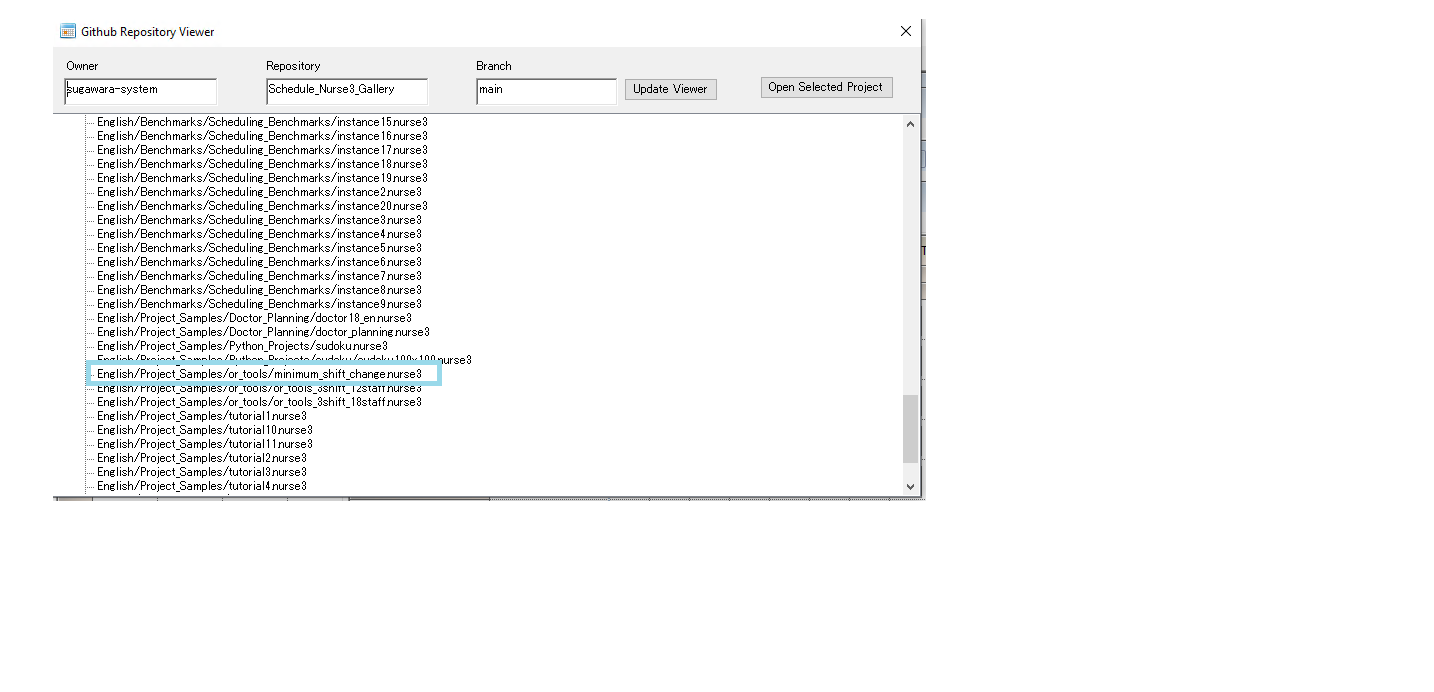1434x692 pixels.
Task: Click the file list vertical scrollbar thumb
Action: click(x=910, y=428)
